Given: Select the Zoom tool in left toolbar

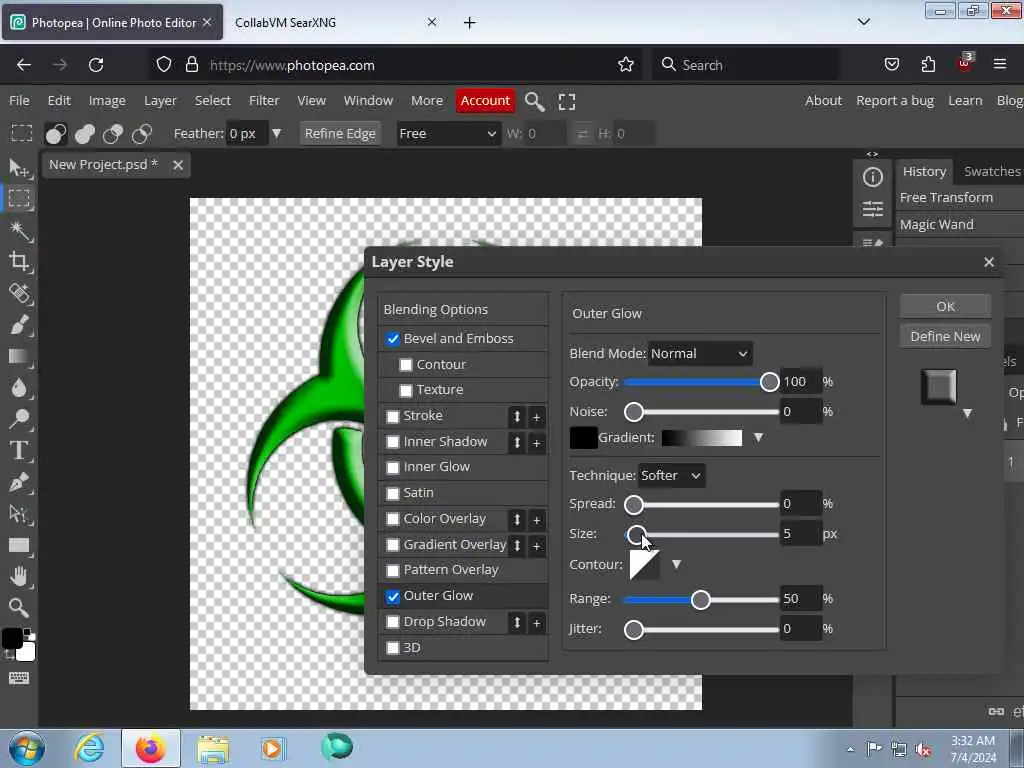Looking at the screenshot, I should click(x=19, y=607).
